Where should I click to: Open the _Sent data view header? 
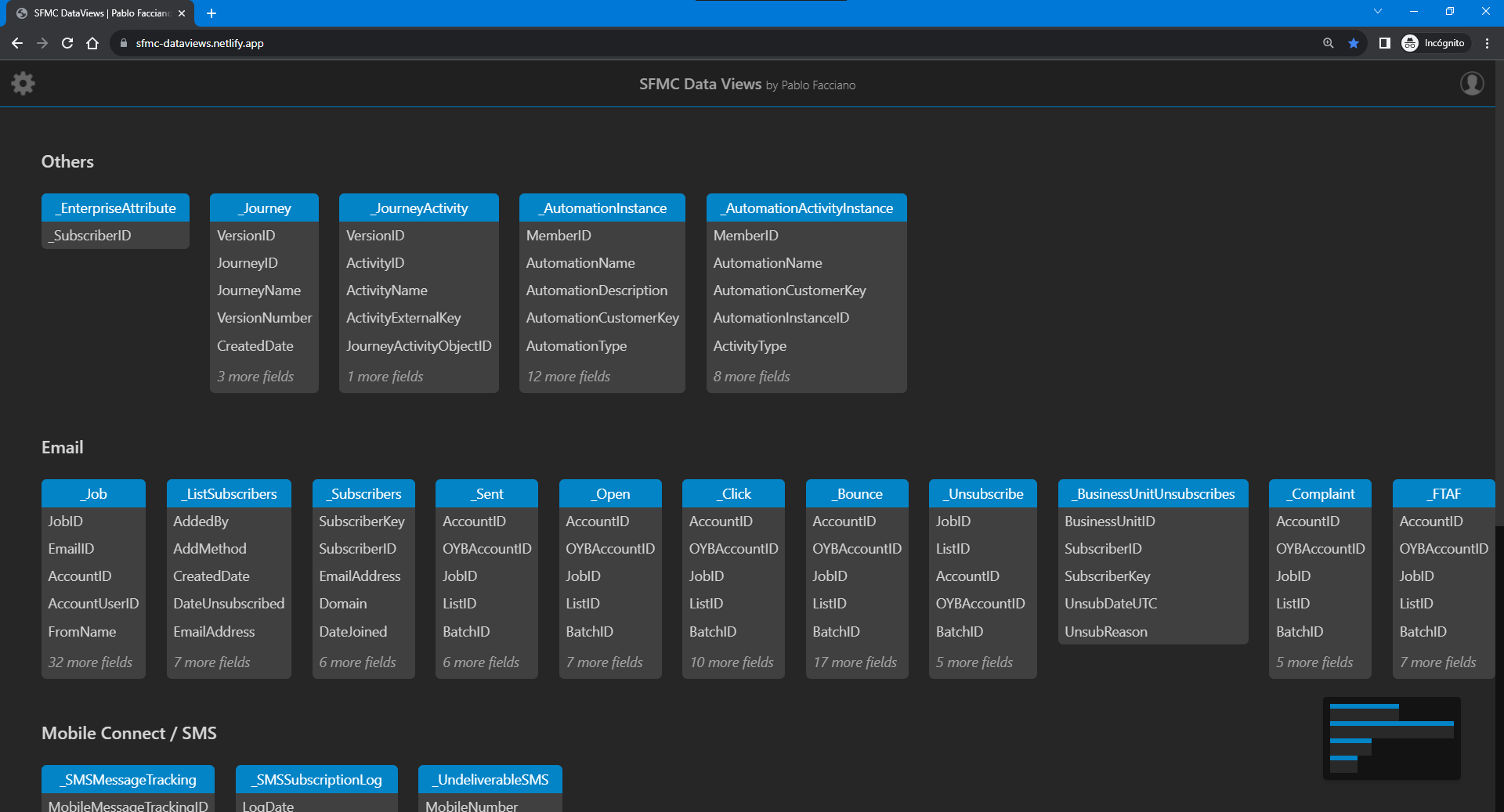(x=486, y=493)
